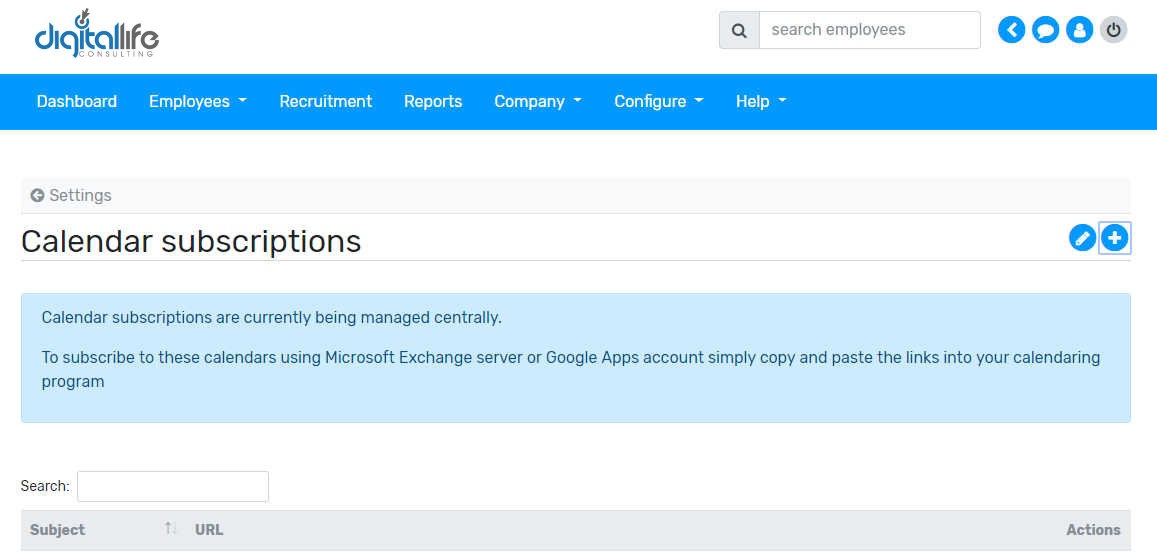Expand the Company dropdown menu
The width and height of the screenshot is (1157, 560).
(x=537, y=101)
